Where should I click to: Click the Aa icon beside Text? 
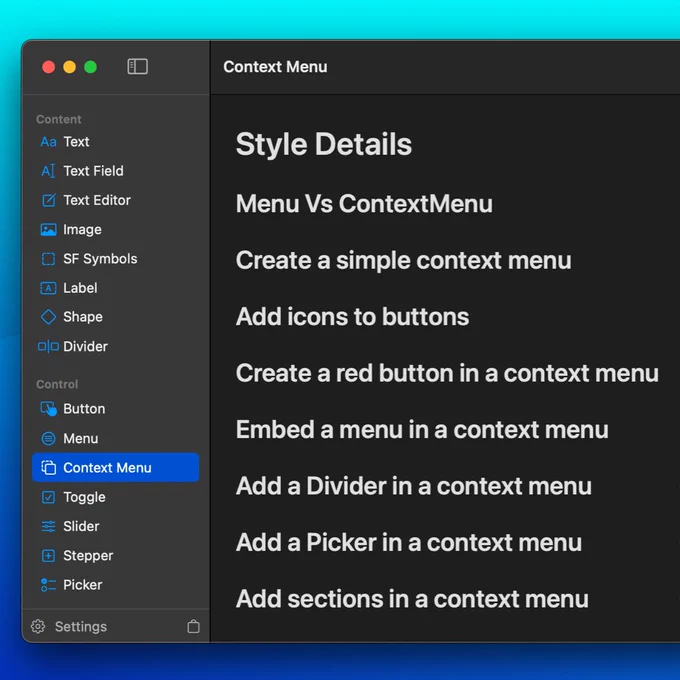(x=48, y=142)
